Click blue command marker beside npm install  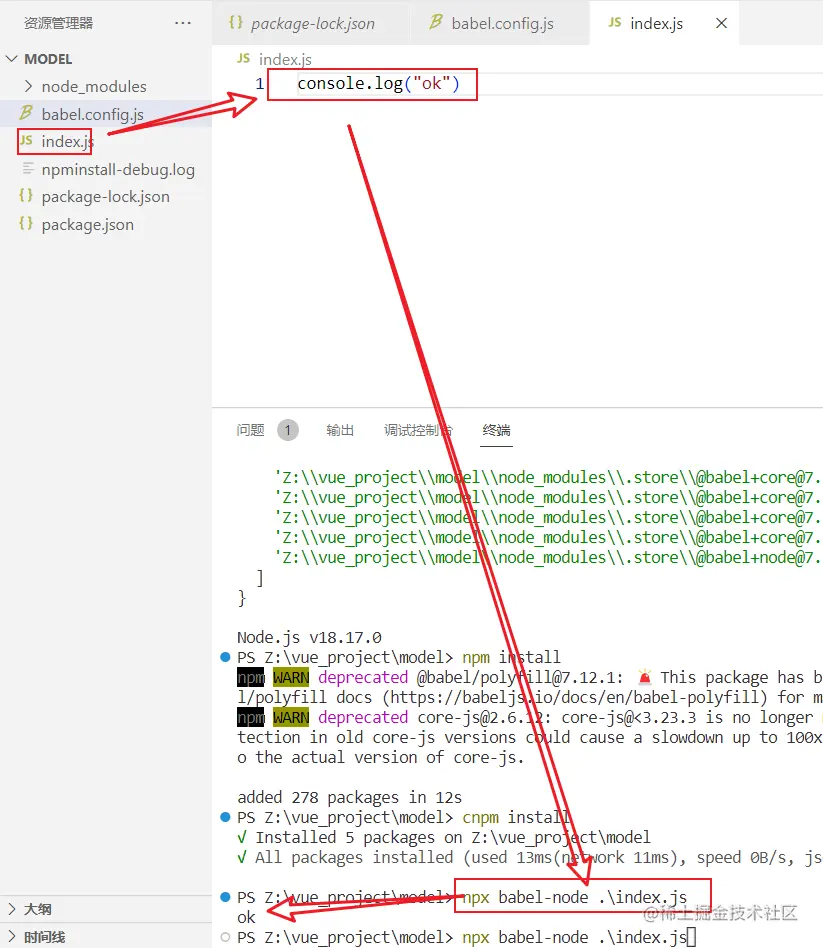coord(225,657)
